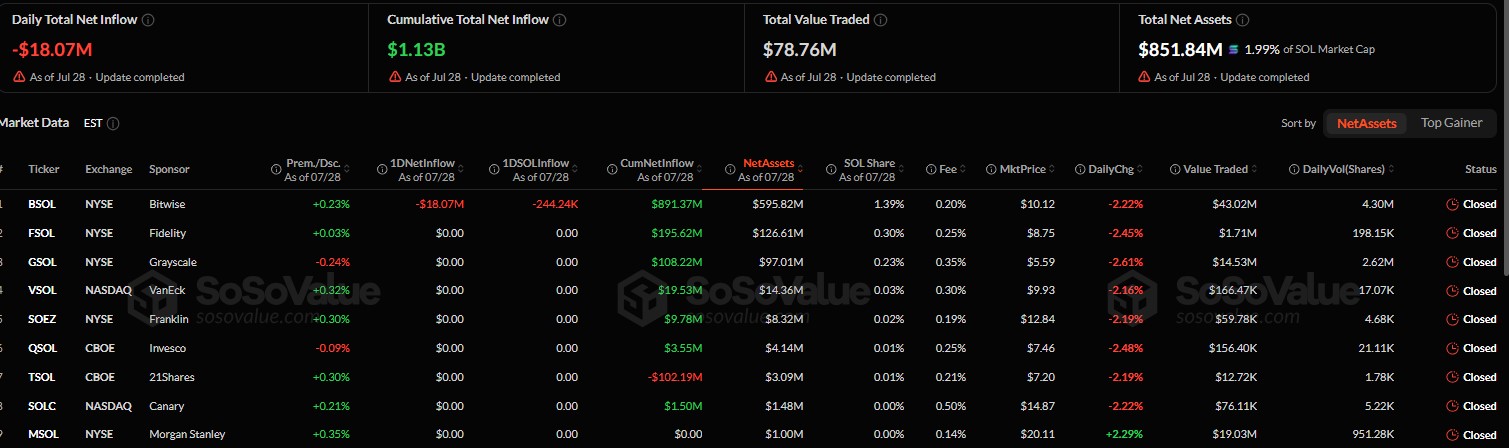
Task: Open the Total Value Traded info icon
Action: [x=880, y=19]
